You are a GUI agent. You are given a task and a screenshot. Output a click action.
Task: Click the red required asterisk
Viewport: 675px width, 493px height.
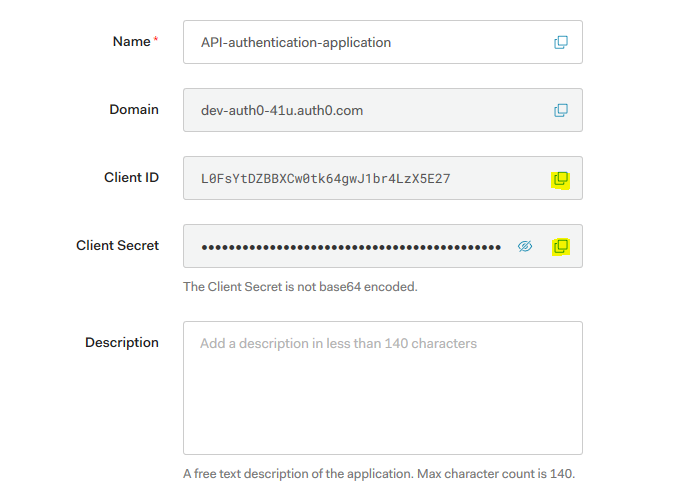(156, 40)
